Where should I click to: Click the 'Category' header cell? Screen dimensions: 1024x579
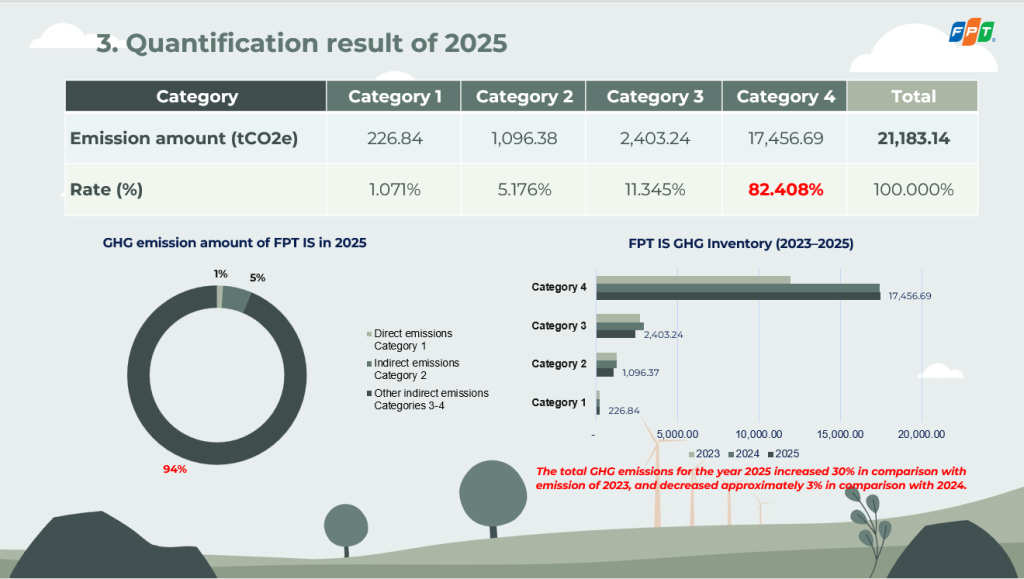pos(196,96)
